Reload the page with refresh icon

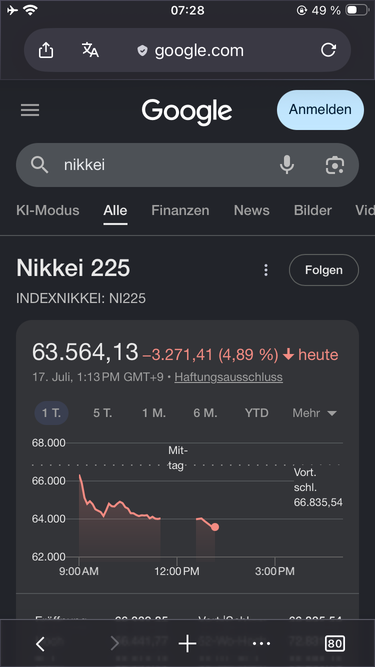pyautogui.click(x=328, y=50)
